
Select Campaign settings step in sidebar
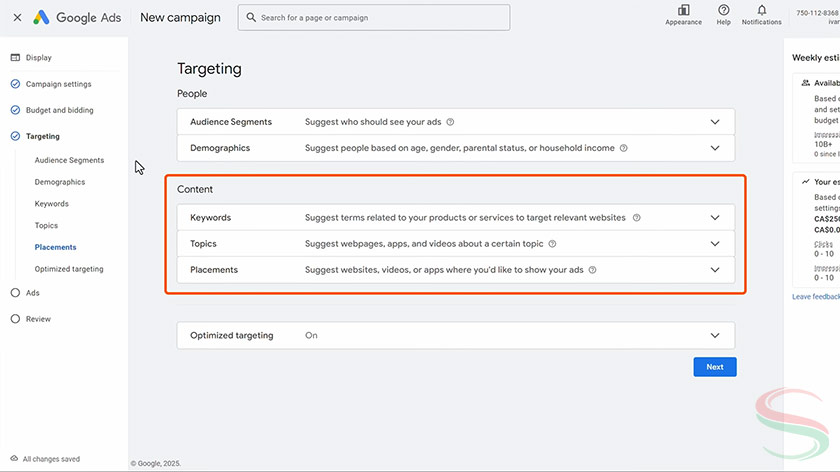coord(58,84)
